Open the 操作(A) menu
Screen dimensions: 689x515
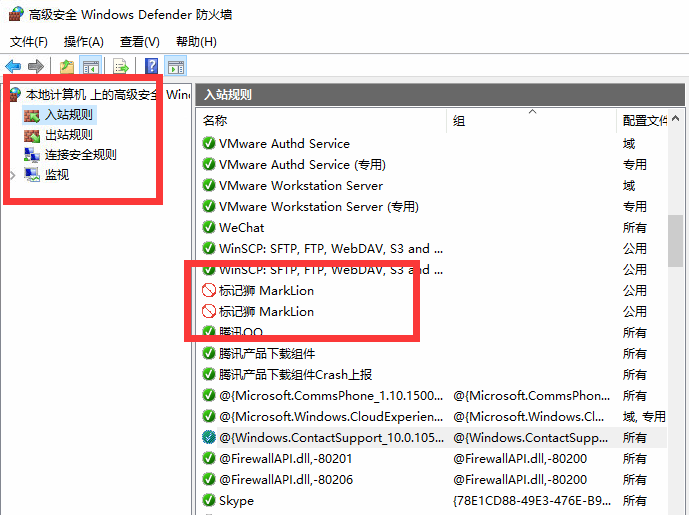pyautogui.click(x=83, y=42)
